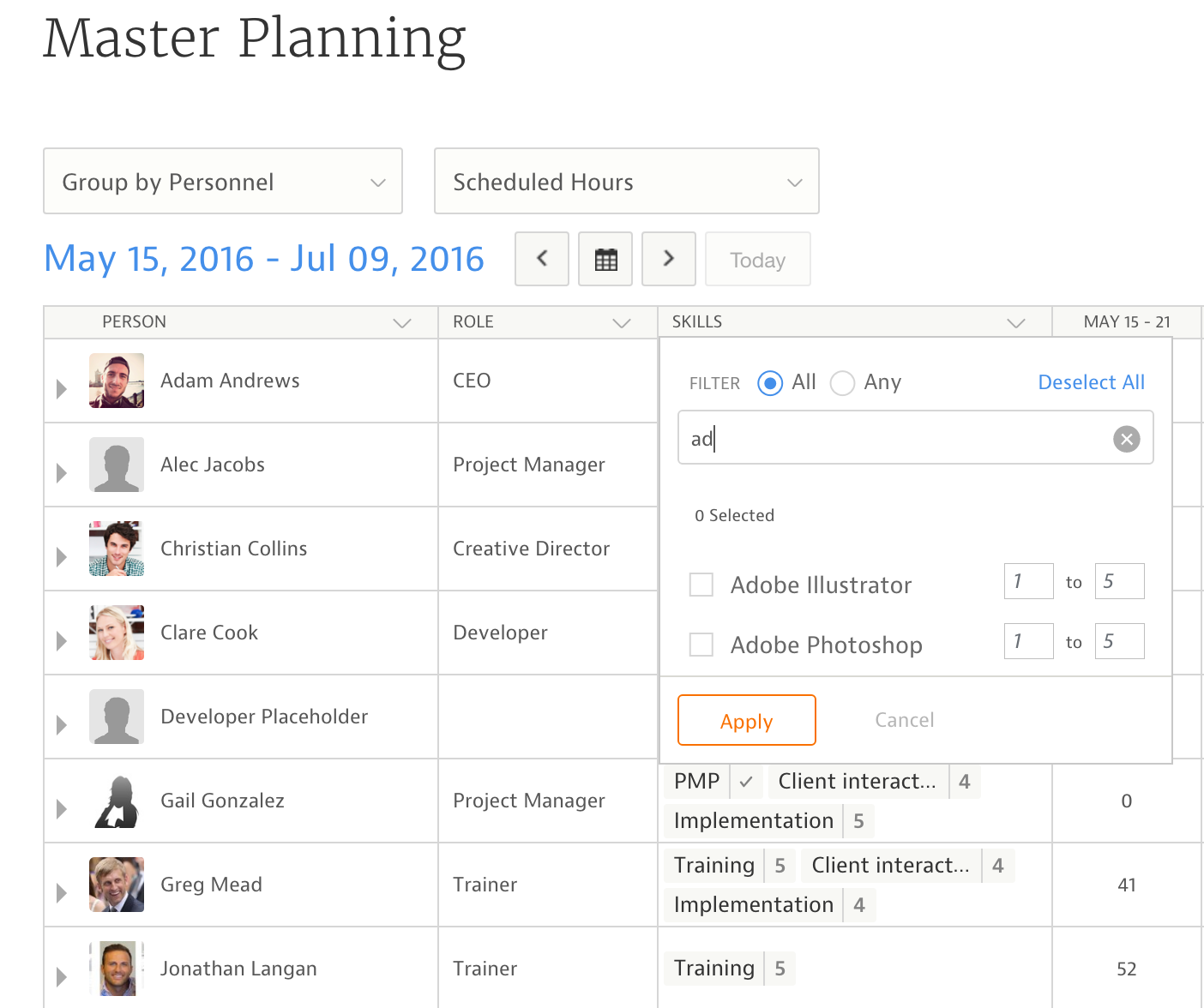
Task: Go to the next date range arrow
Action: pyautogui.click(x=669, y=259)
